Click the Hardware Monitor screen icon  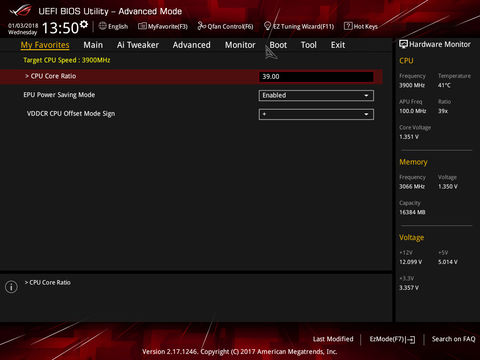click(403, 44)
